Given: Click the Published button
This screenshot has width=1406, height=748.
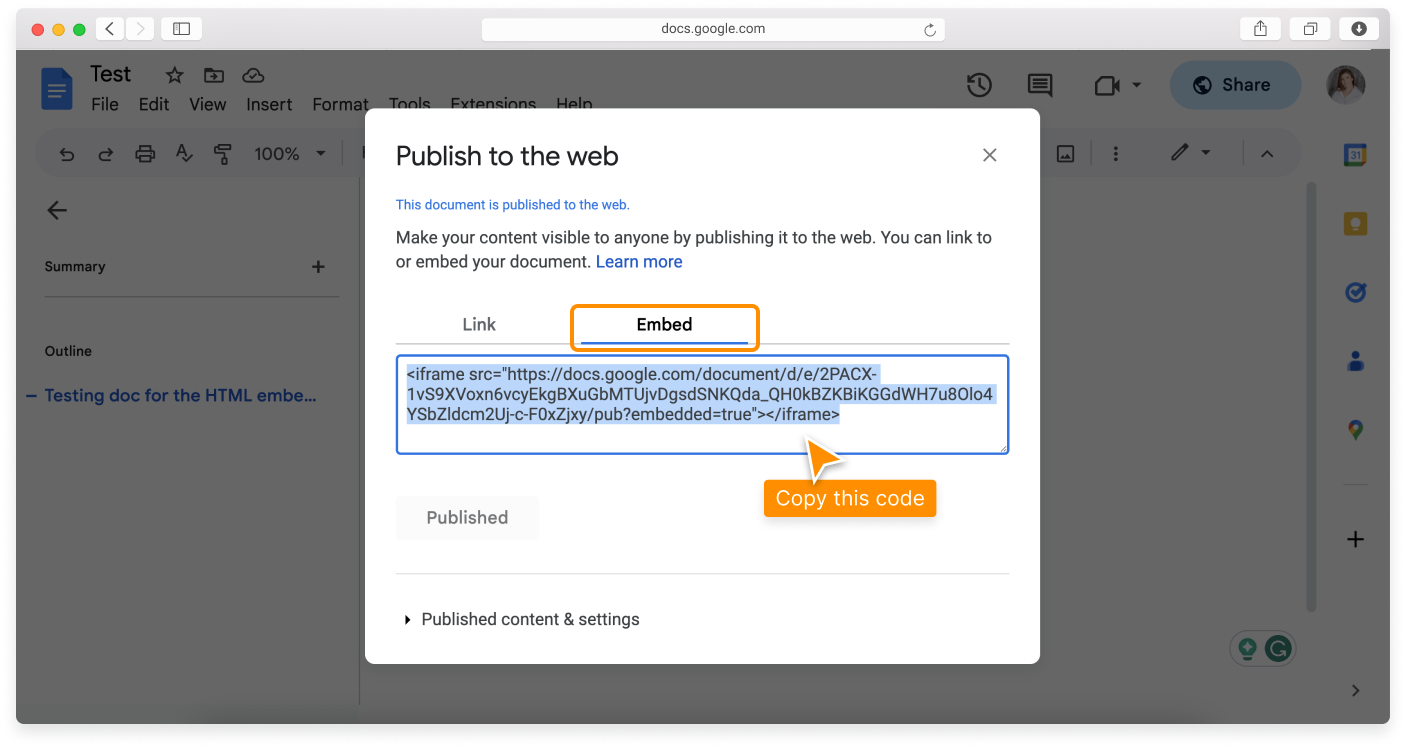Looking at the screenshot, I should (467, 517).
